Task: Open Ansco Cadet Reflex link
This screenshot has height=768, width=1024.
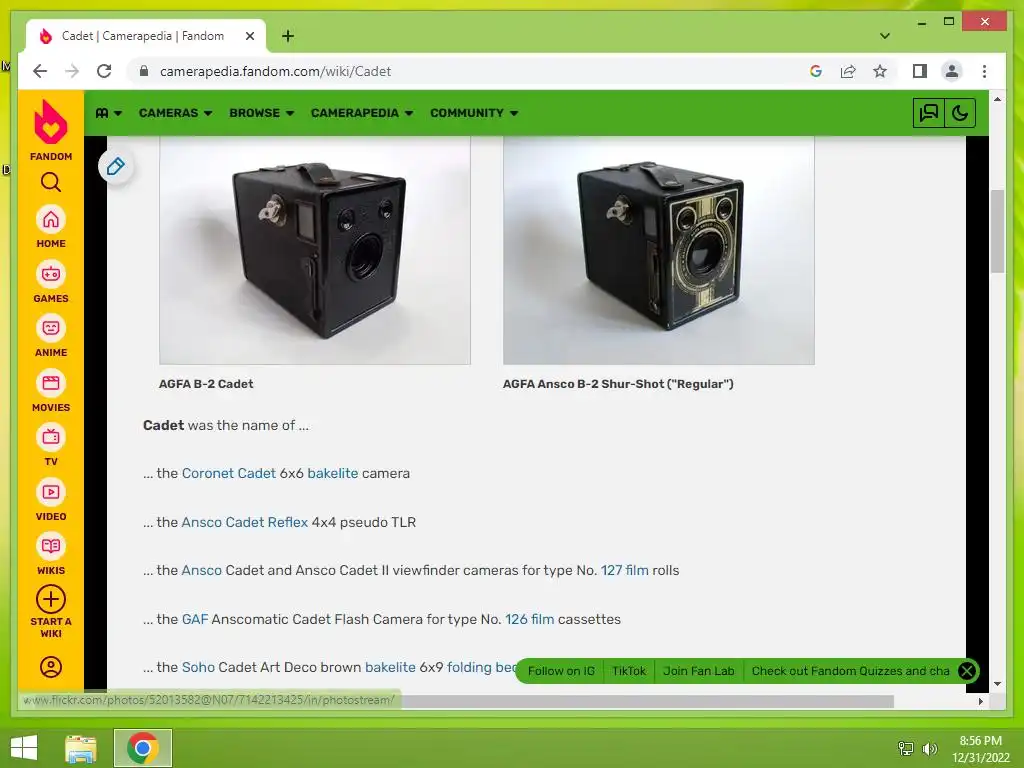Action: [244, 522]
